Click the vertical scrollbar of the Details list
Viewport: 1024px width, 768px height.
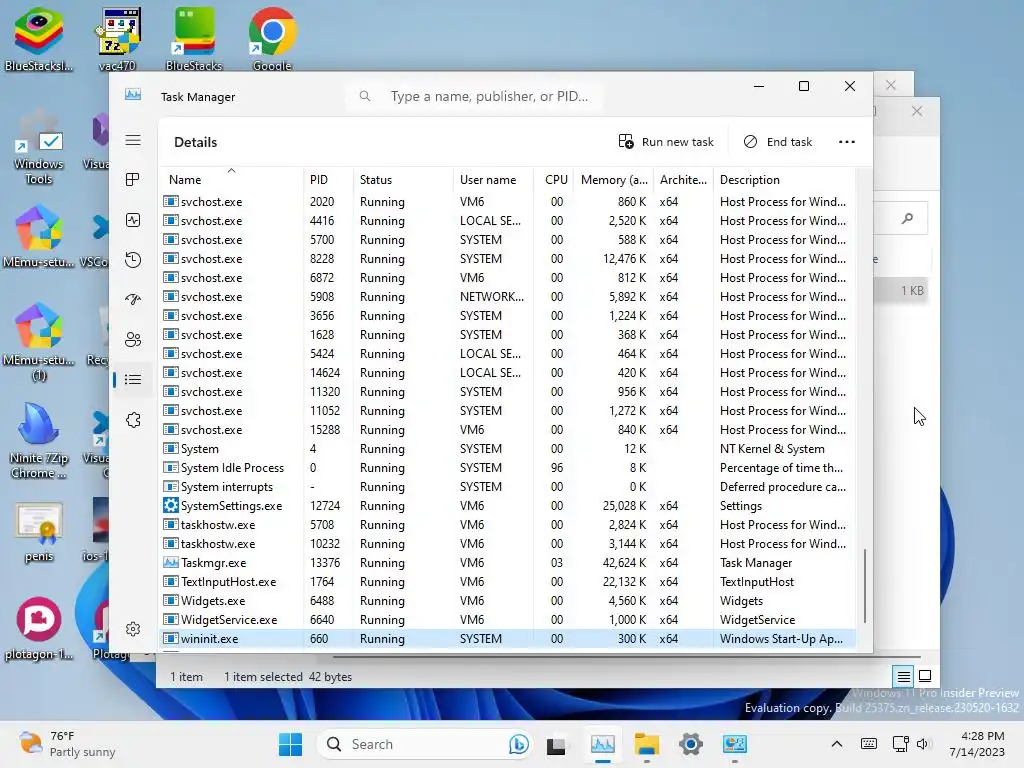tap(865, 586)
